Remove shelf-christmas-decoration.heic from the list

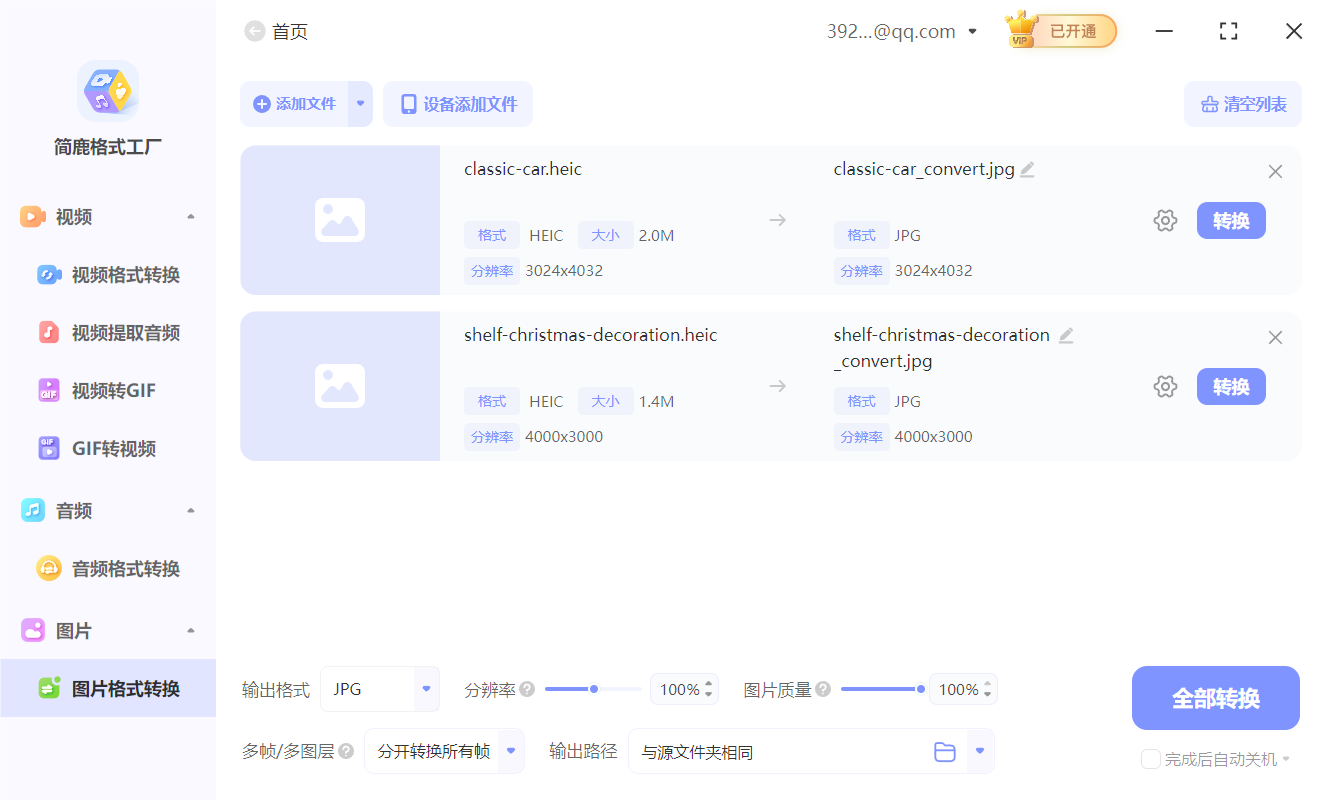click(1275, 337)
